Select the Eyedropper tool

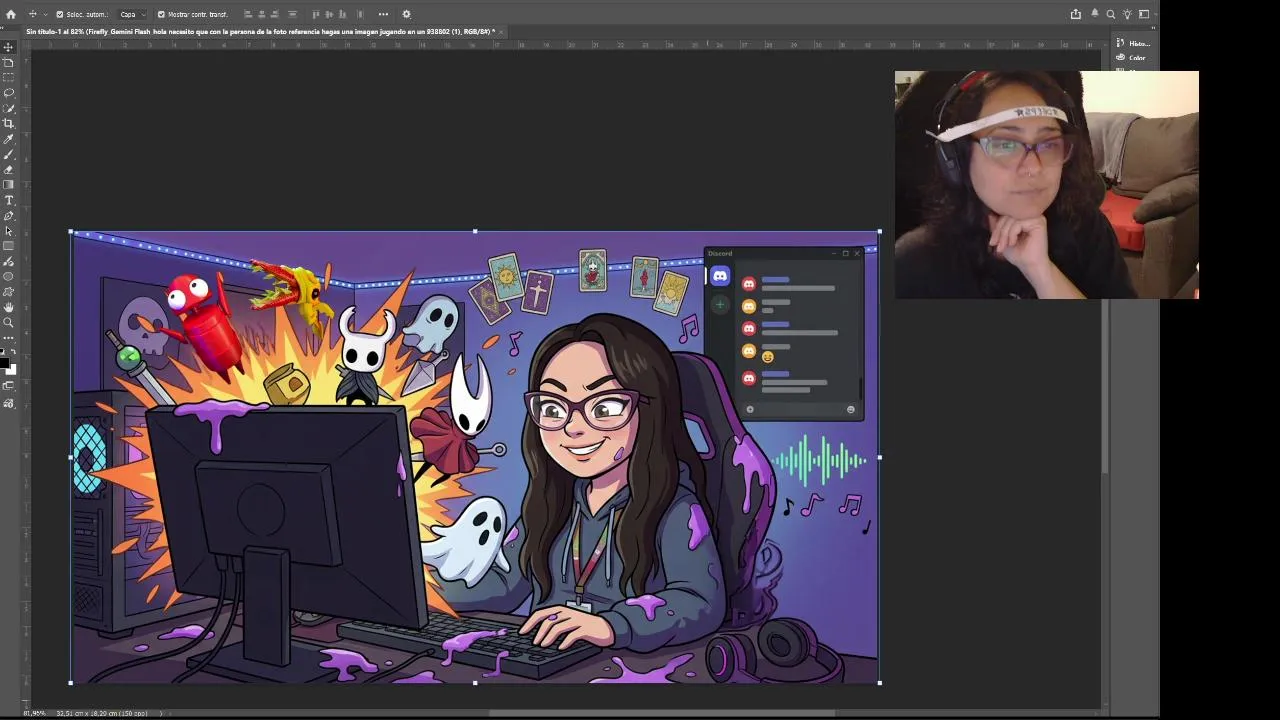point(9,139)
